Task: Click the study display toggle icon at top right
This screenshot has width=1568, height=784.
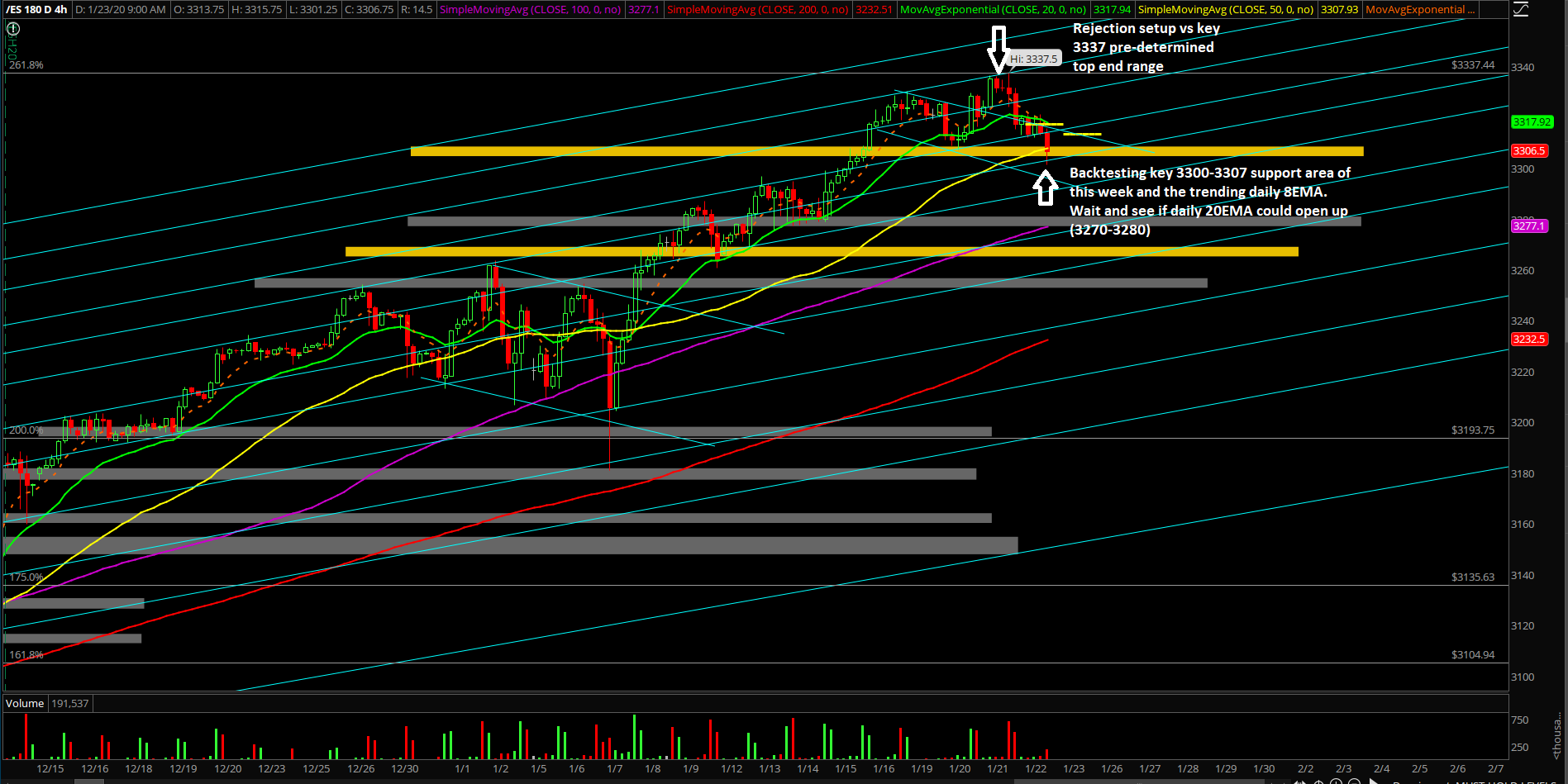Action: [1521, 10]
